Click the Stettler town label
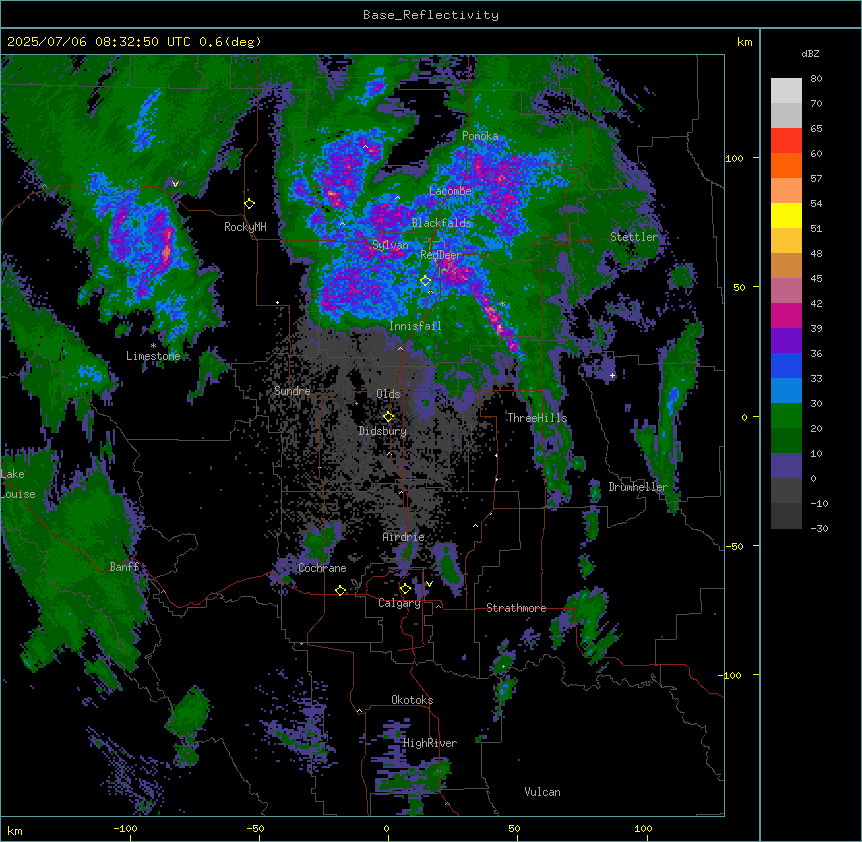The height and width of the screenshot is (842, 862). (634, 237)
